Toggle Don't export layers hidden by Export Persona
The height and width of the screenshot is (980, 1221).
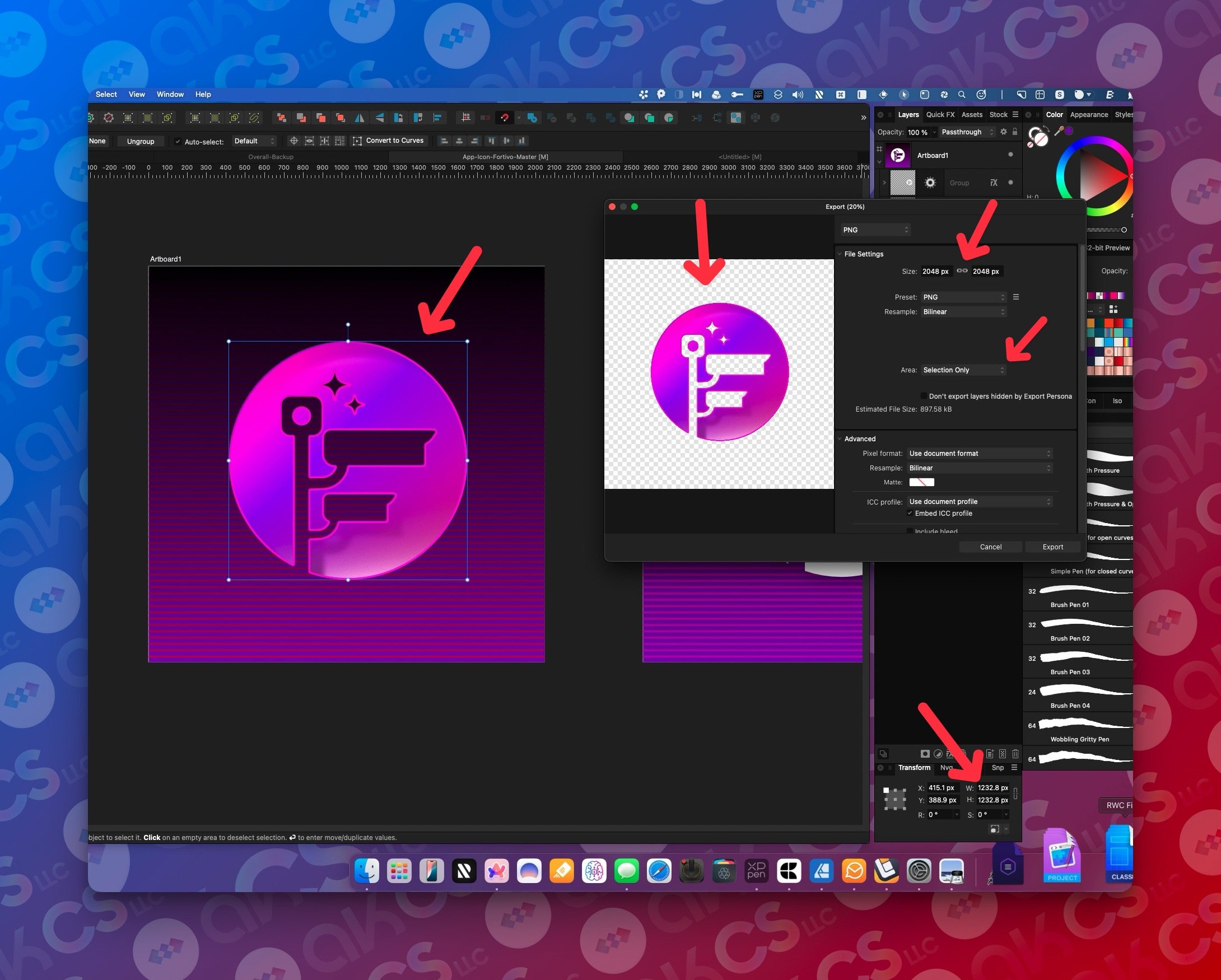click(x=924, y=396)
